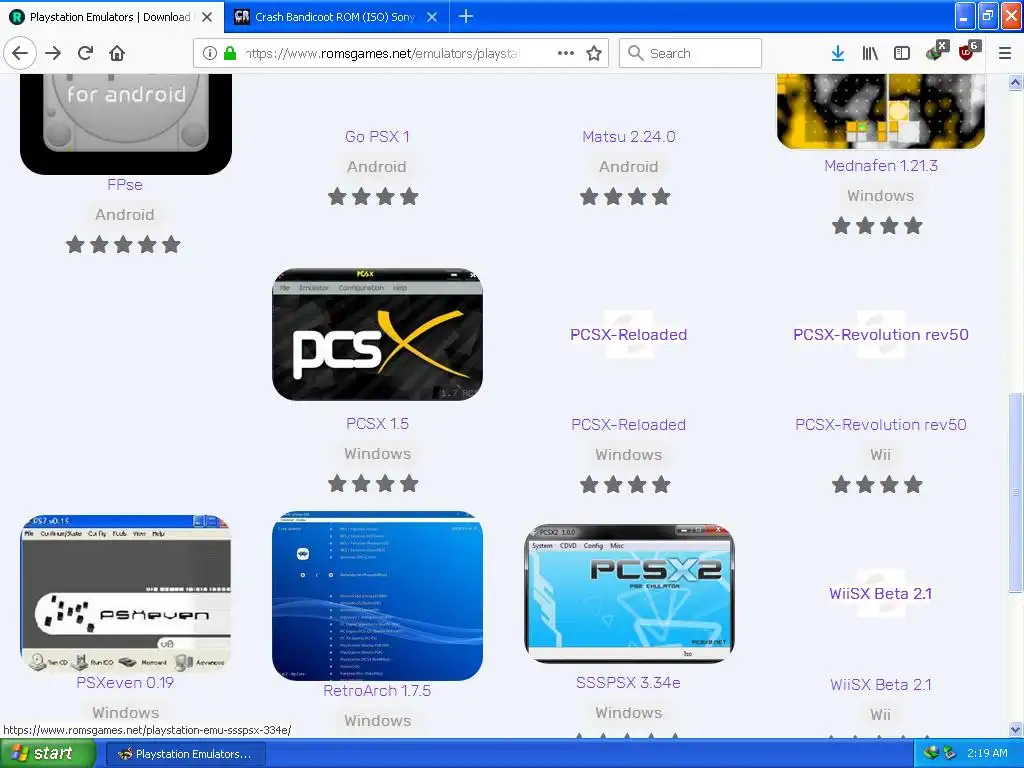Click the PCSX2 emulator screenshot thumbnail
Screen dimensions: 1024x768
coord(630,594)
